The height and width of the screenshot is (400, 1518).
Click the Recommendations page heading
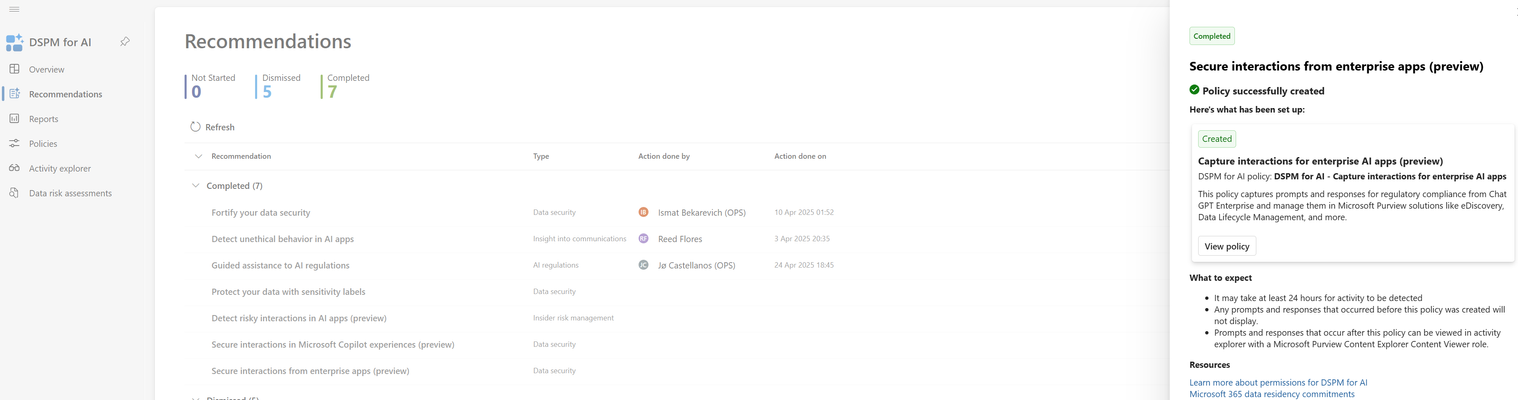point(268,41)
